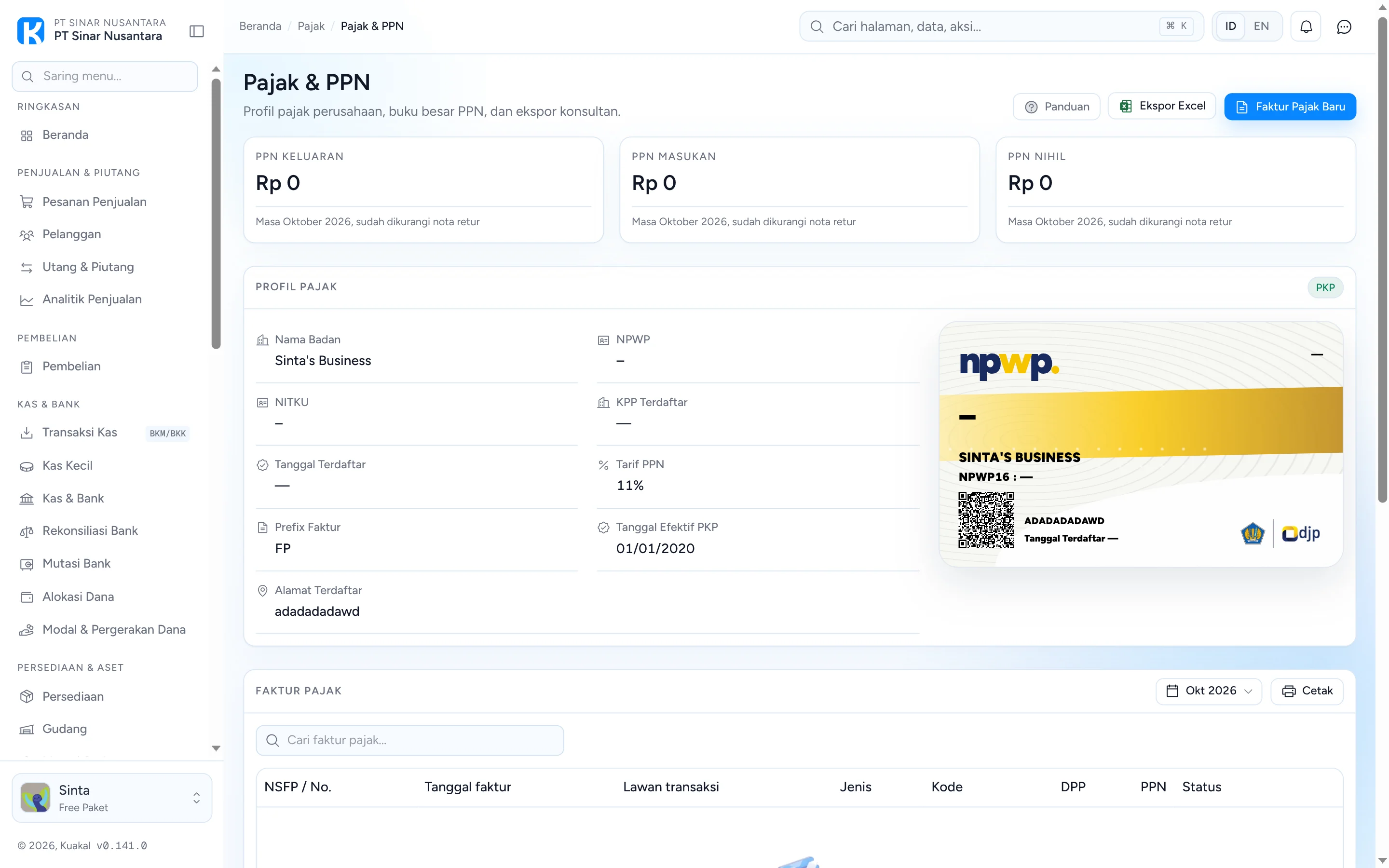Switch language to EN
1389x868 pixels.
[1261, 27]
